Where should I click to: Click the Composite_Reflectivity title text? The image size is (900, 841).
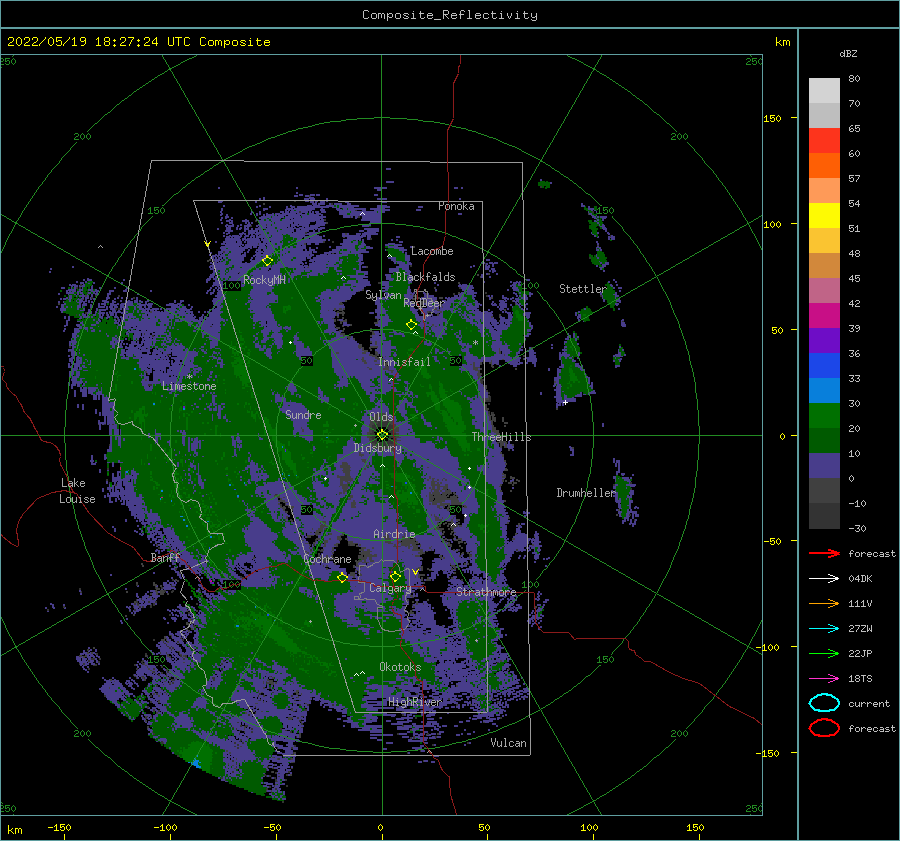[x=450, y=15]
